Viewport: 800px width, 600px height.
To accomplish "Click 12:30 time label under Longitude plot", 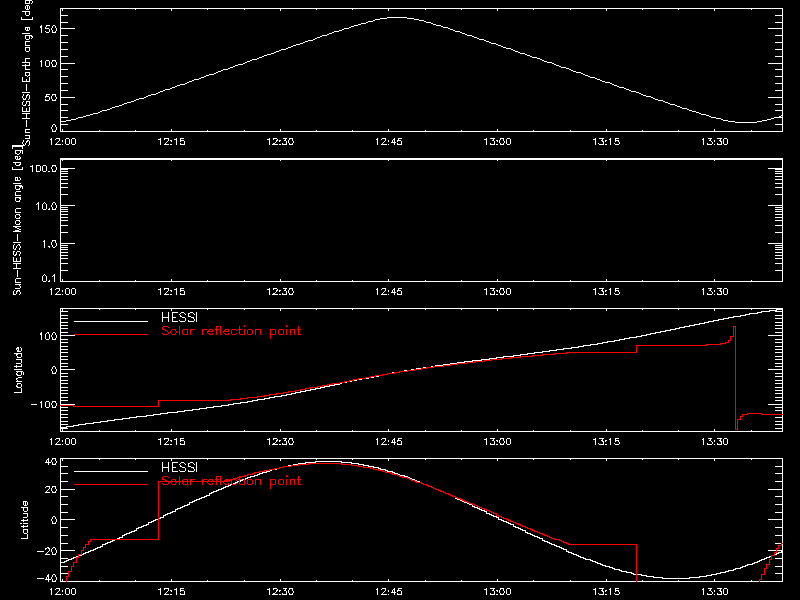I will [x=280, y=442].
